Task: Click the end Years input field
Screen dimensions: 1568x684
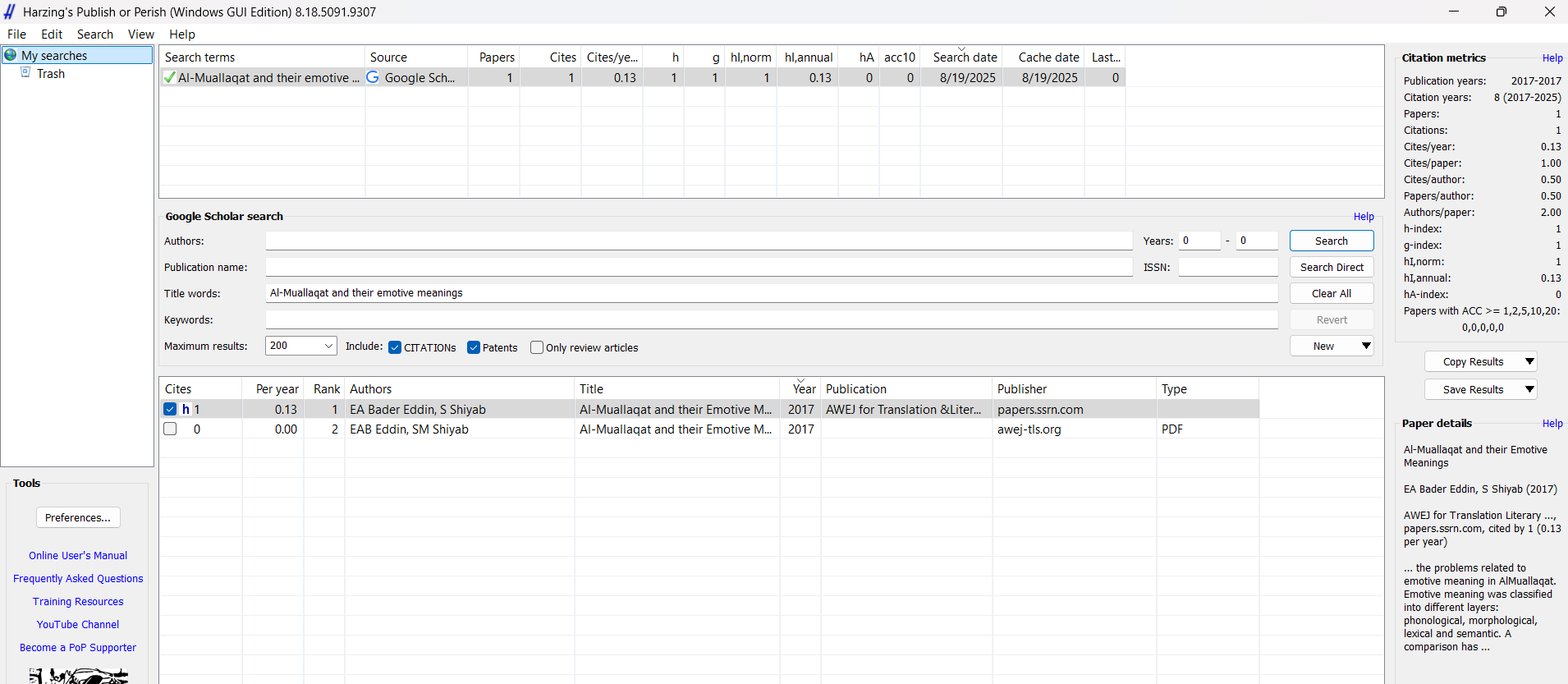Action: [x=1257, y=241]
